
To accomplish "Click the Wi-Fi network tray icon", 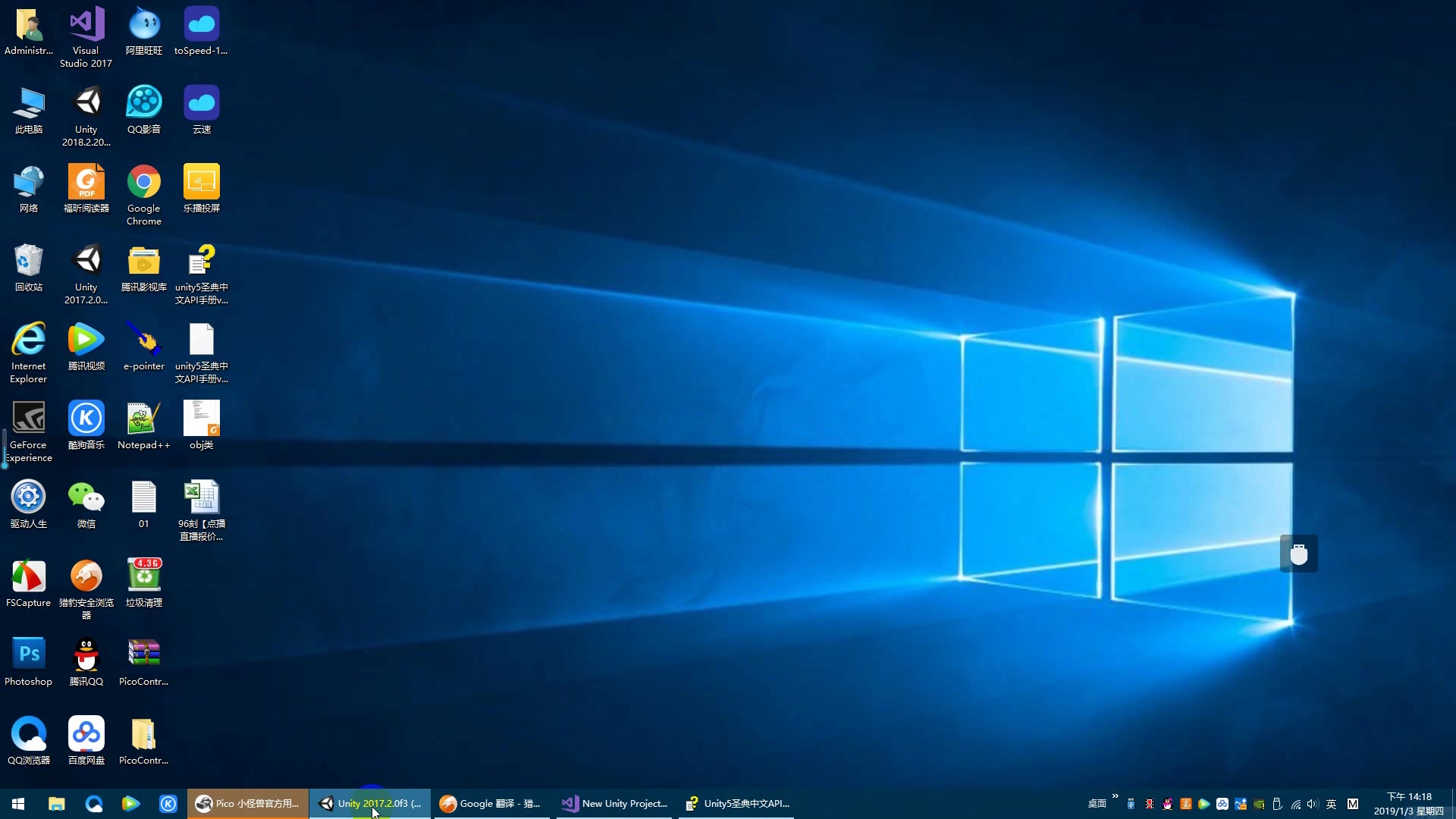I will coord(1295,804).
